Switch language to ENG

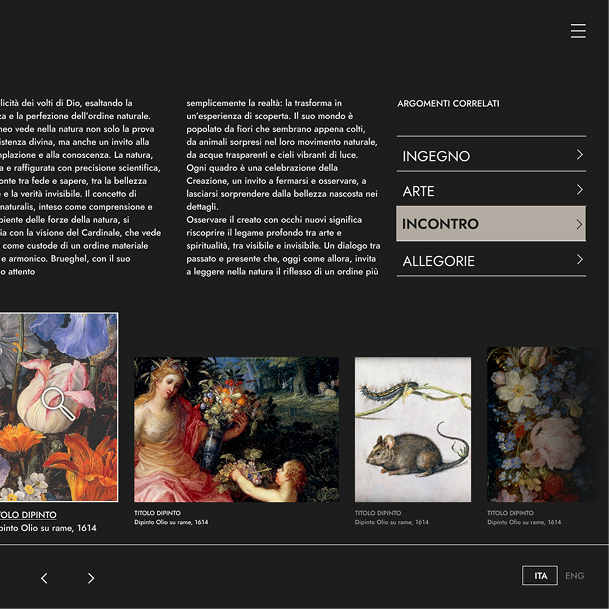coord(574,575)
